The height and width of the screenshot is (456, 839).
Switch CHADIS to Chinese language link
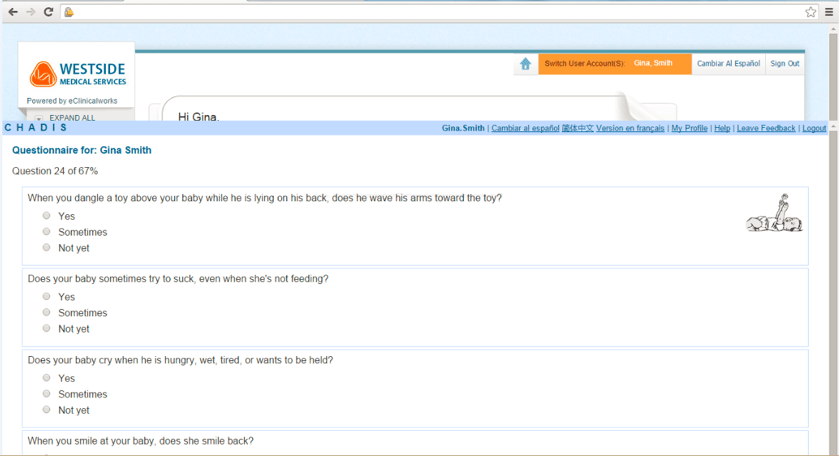(577, 128)
